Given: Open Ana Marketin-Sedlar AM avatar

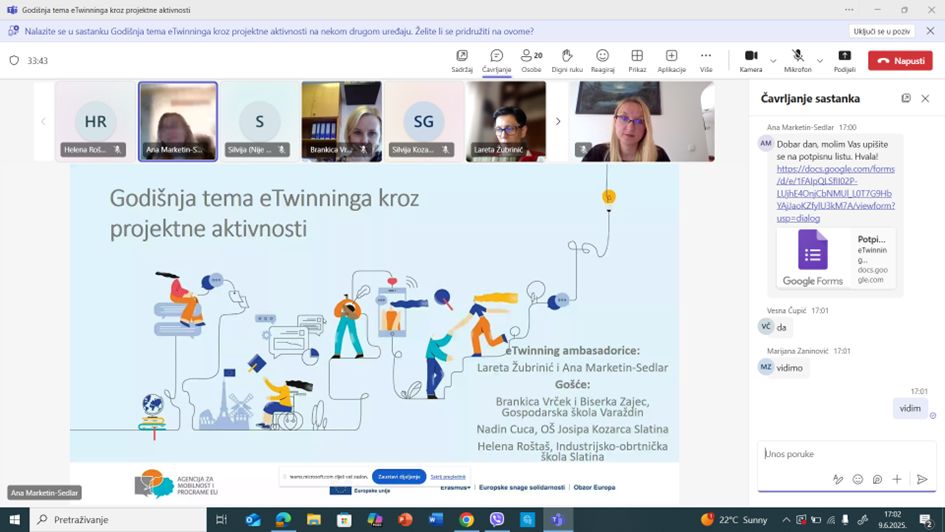Looking at the screenshot, I should 765,143.
